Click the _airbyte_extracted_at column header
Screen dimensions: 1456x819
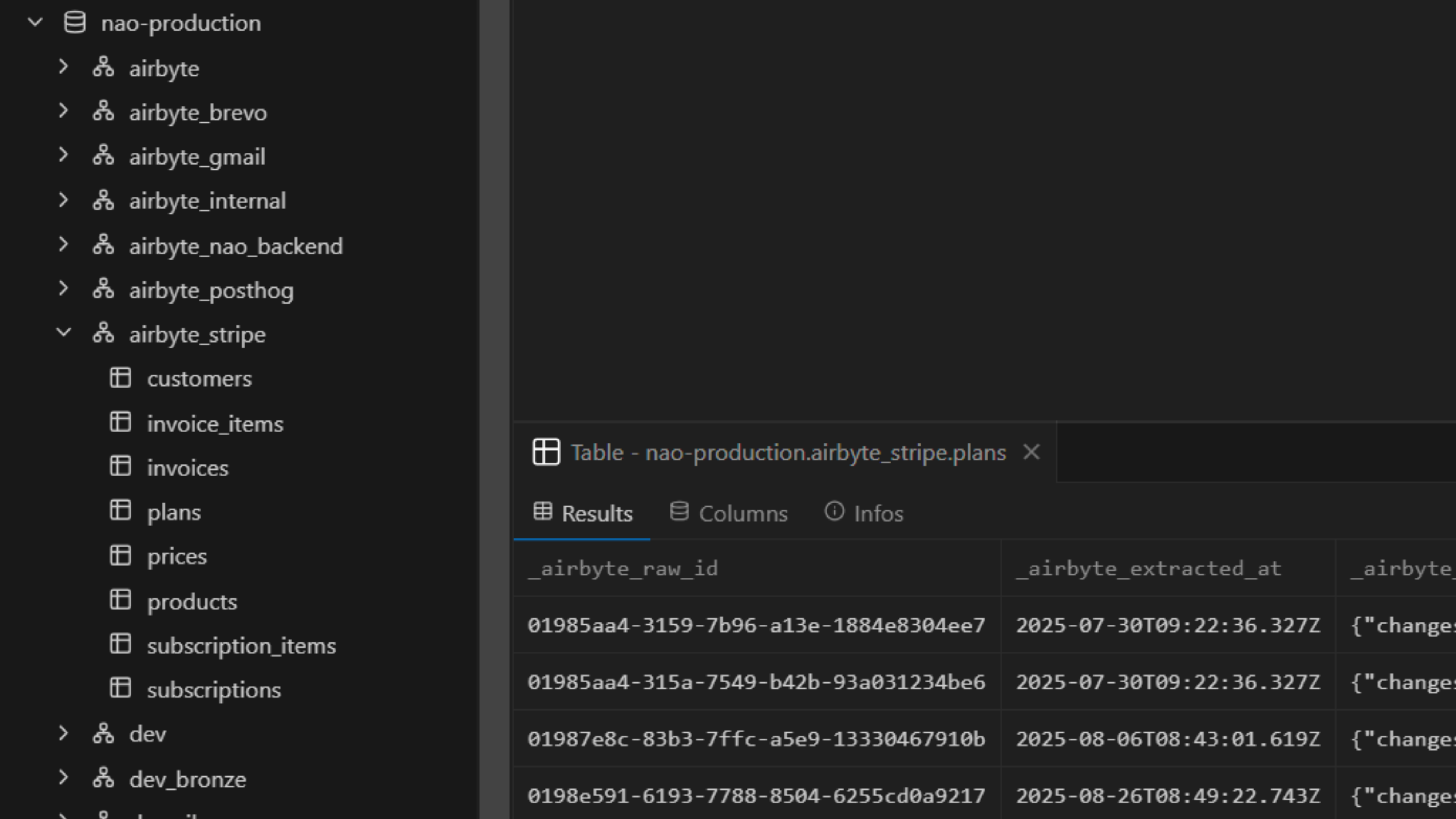[x=1148, y=569]
